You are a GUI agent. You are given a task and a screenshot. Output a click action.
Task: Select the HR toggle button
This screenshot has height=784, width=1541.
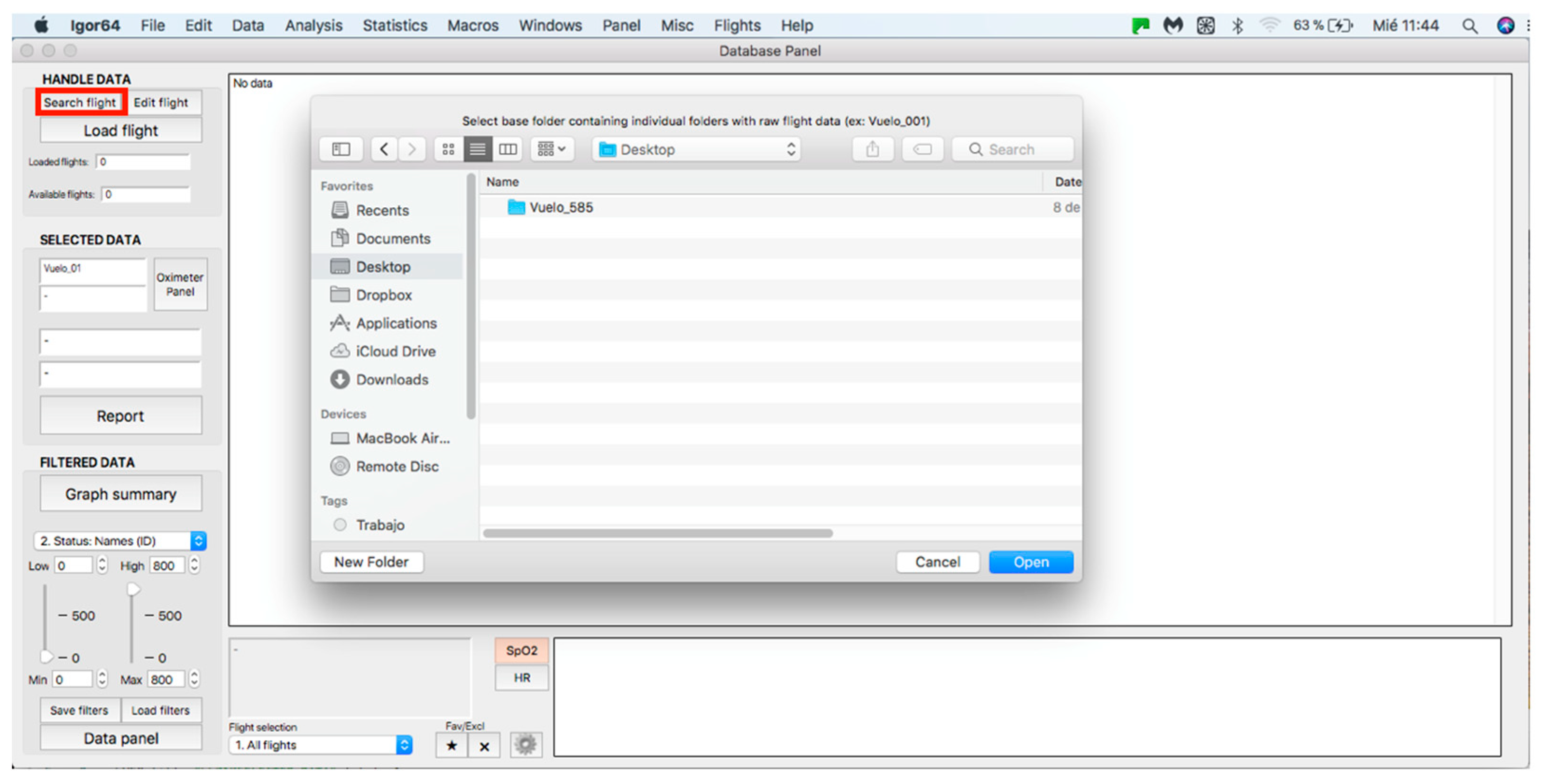click(521, 678)
